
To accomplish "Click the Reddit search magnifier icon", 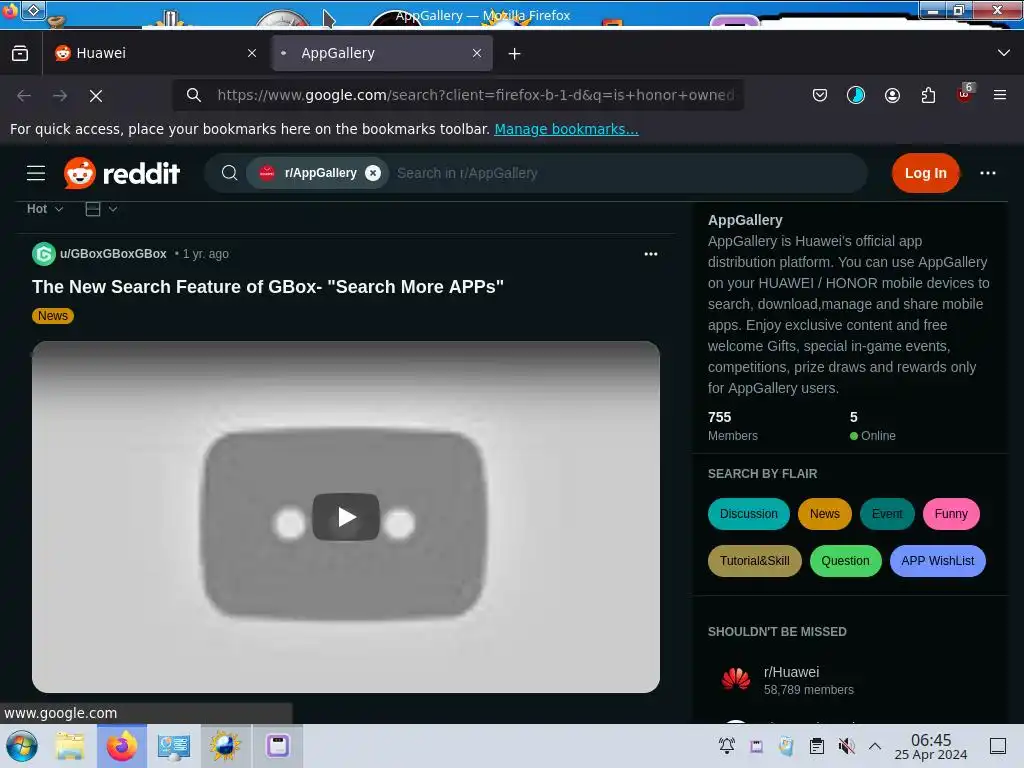I will coord(229,173).
